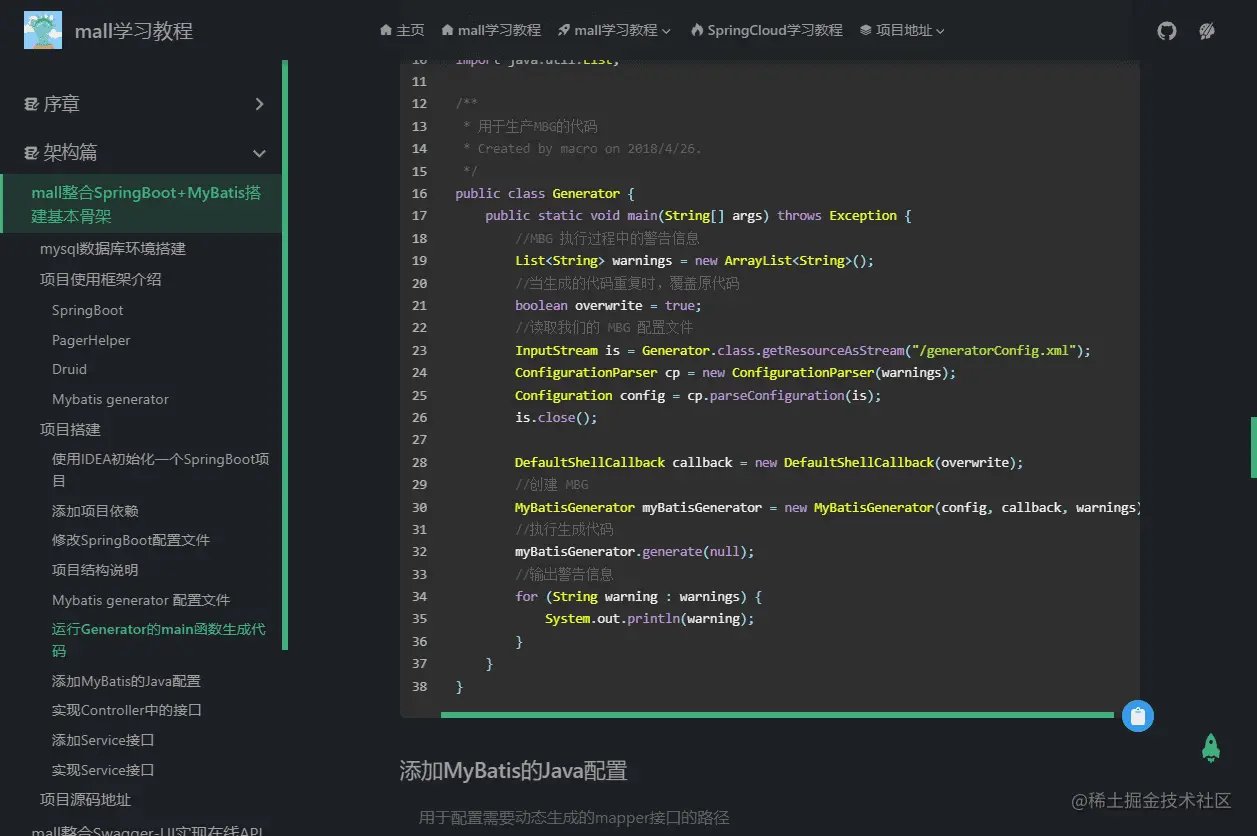The image size is (1257, 836).
Task: Click the mall学习教程 site logo image
Action: coord(43,30)
